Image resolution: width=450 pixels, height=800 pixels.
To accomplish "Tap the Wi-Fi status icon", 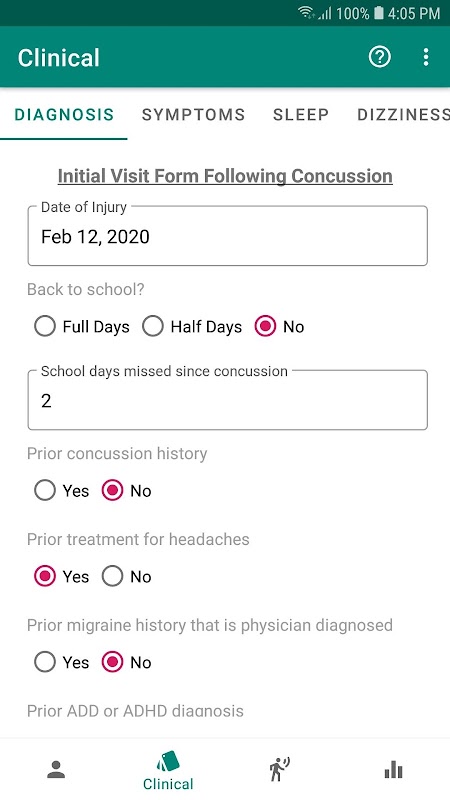I will coord(306,13).
